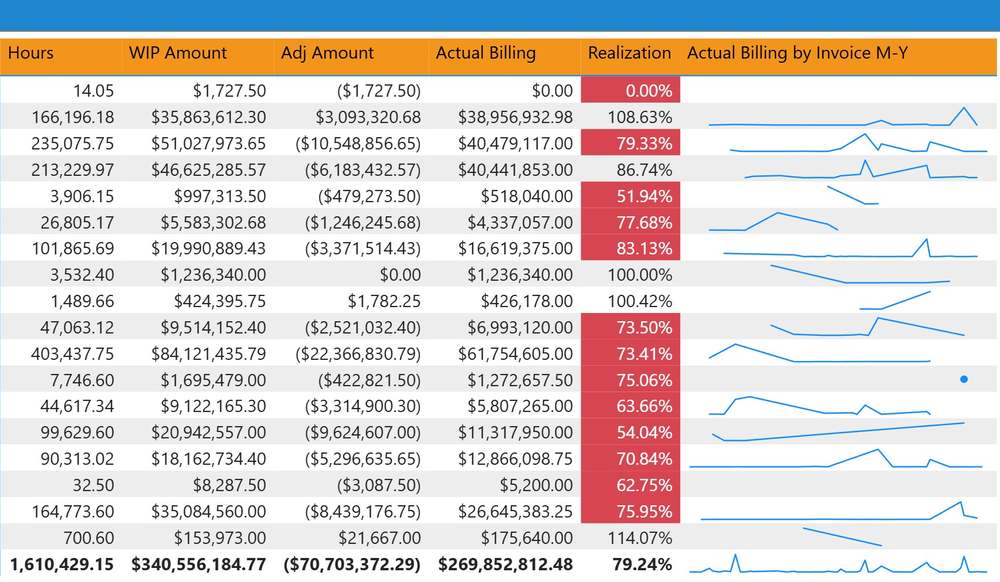Click actual billing $38,956,932.98
The image size is (1000, 582).
point(515,117)
